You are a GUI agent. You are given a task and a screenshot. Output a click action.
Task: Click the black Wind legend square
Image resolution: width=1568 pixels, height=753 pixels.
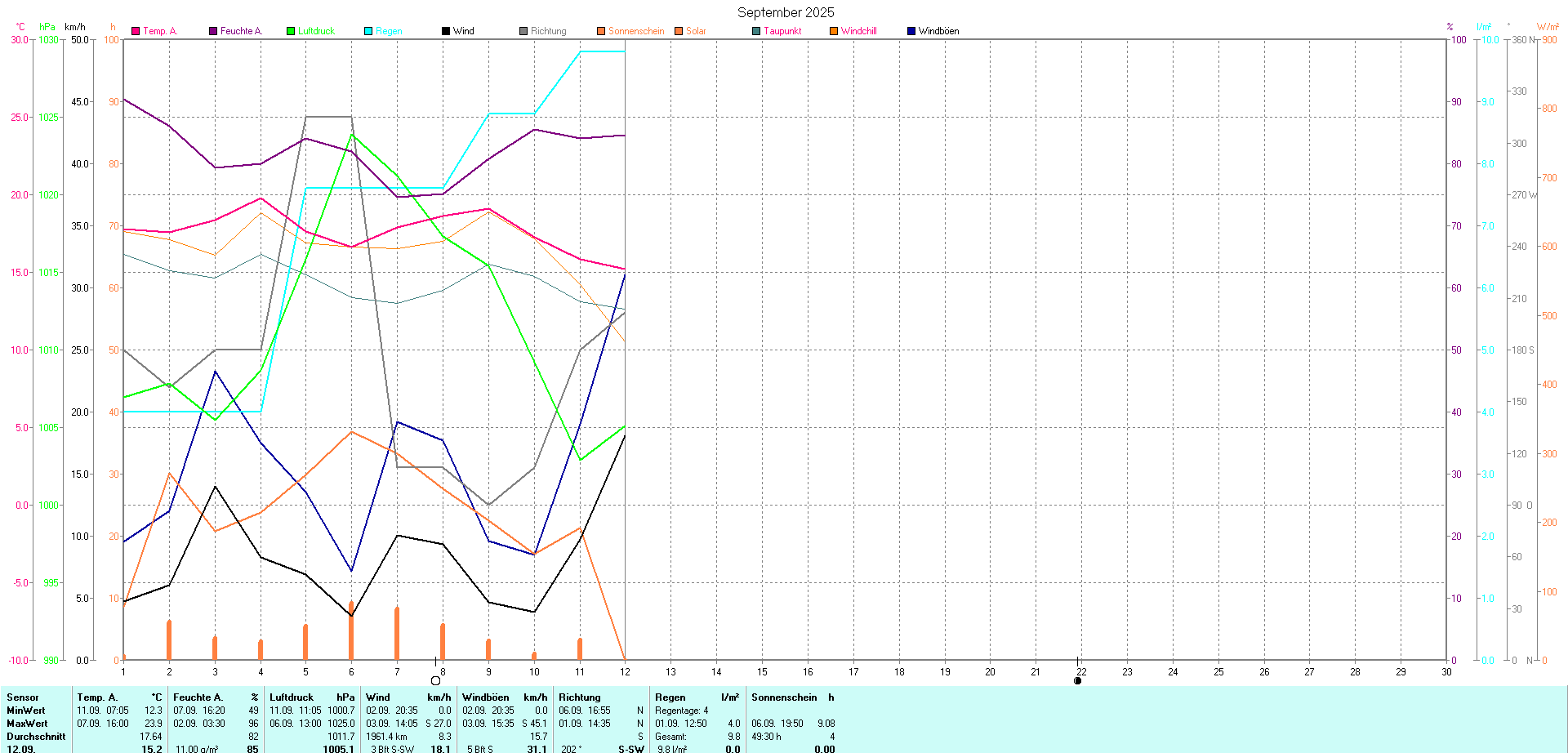(x=446, y=31)
